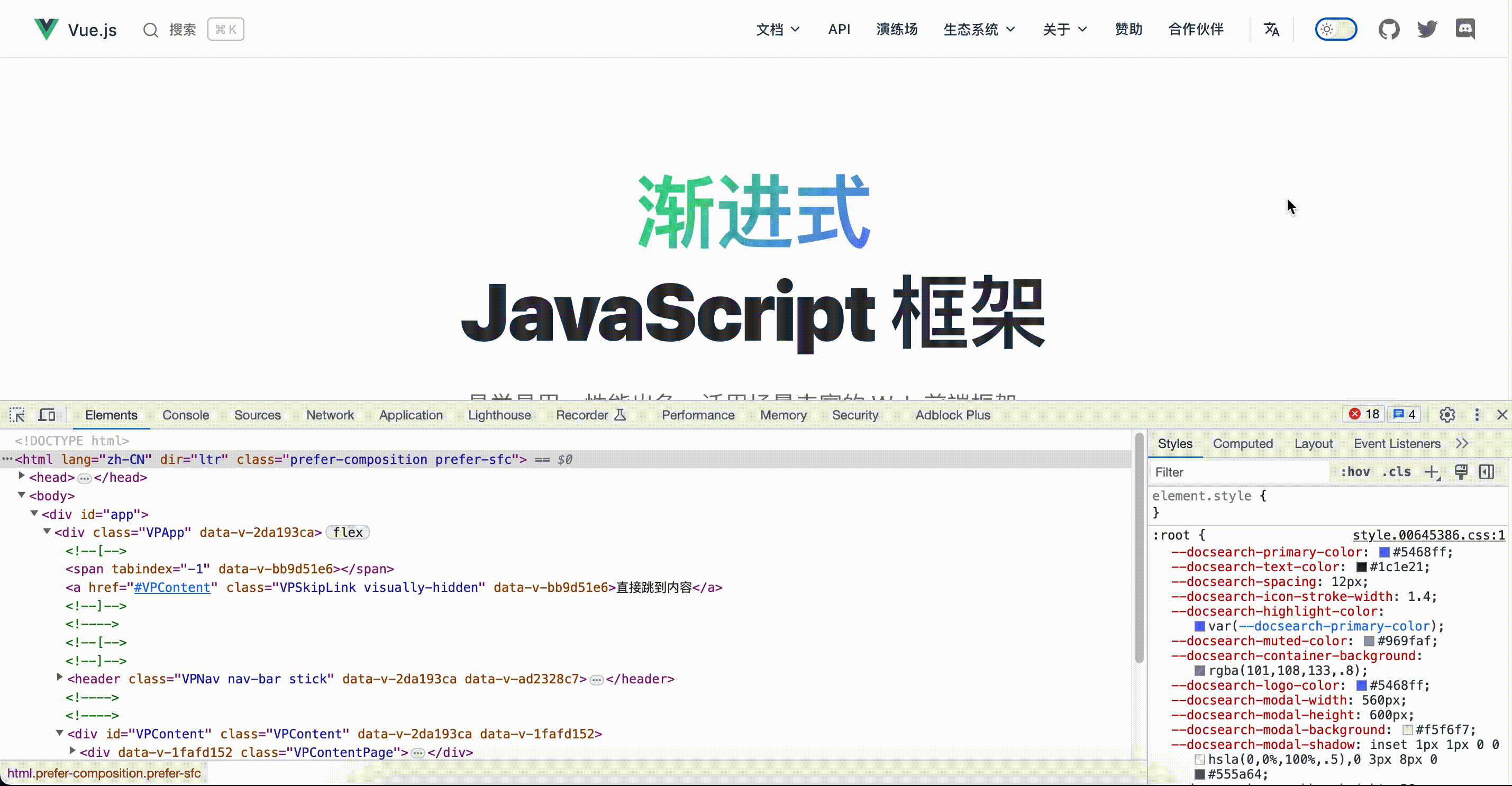Open the style.00645386.css:1 source link
1512x786 pixels.
coord(1428,535)
